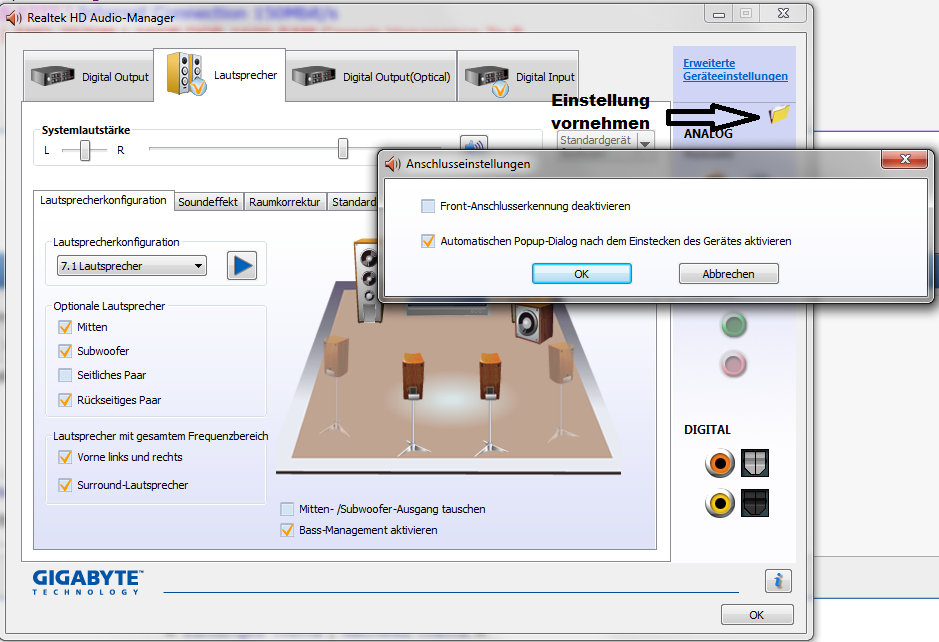Open the connector settings folder icon

point(779,113)
